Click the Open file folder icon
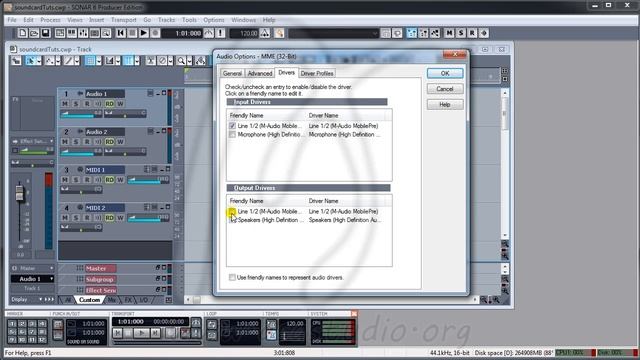Image resolution: width=640 pixels, height=360 pixels. 34,33
